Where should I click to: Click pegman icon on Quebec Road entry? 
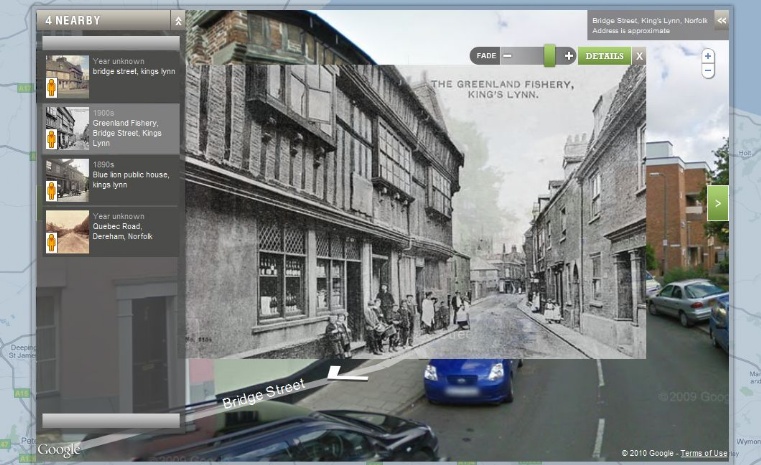click(x=51, y=243)
